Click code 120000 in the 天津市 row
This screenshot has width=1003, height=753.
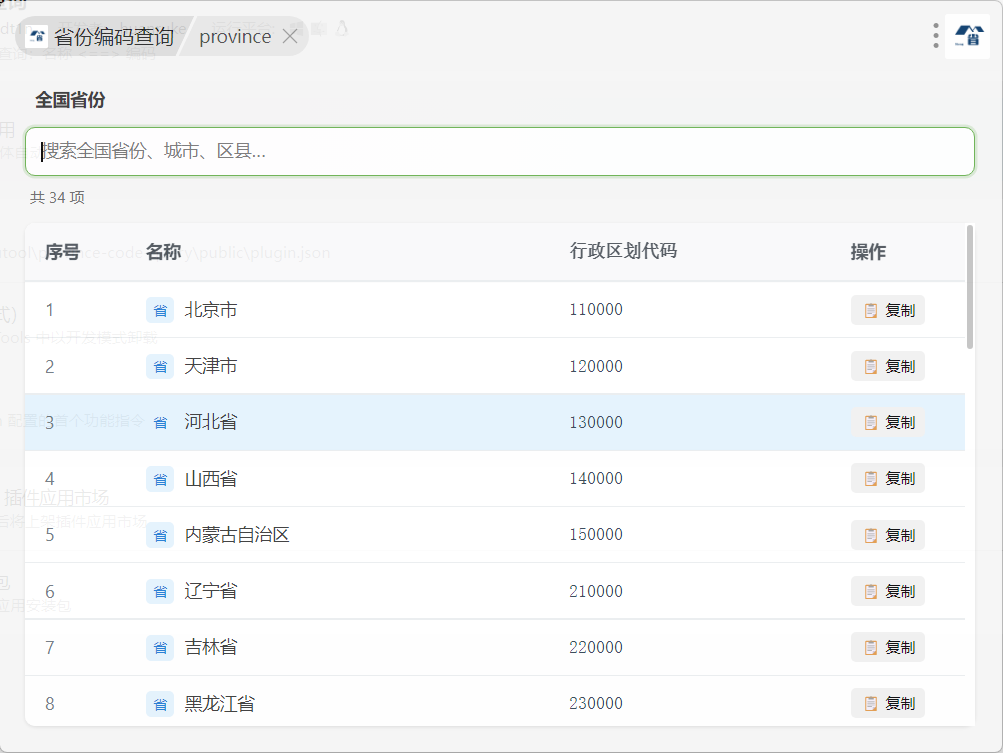(596, 367)
